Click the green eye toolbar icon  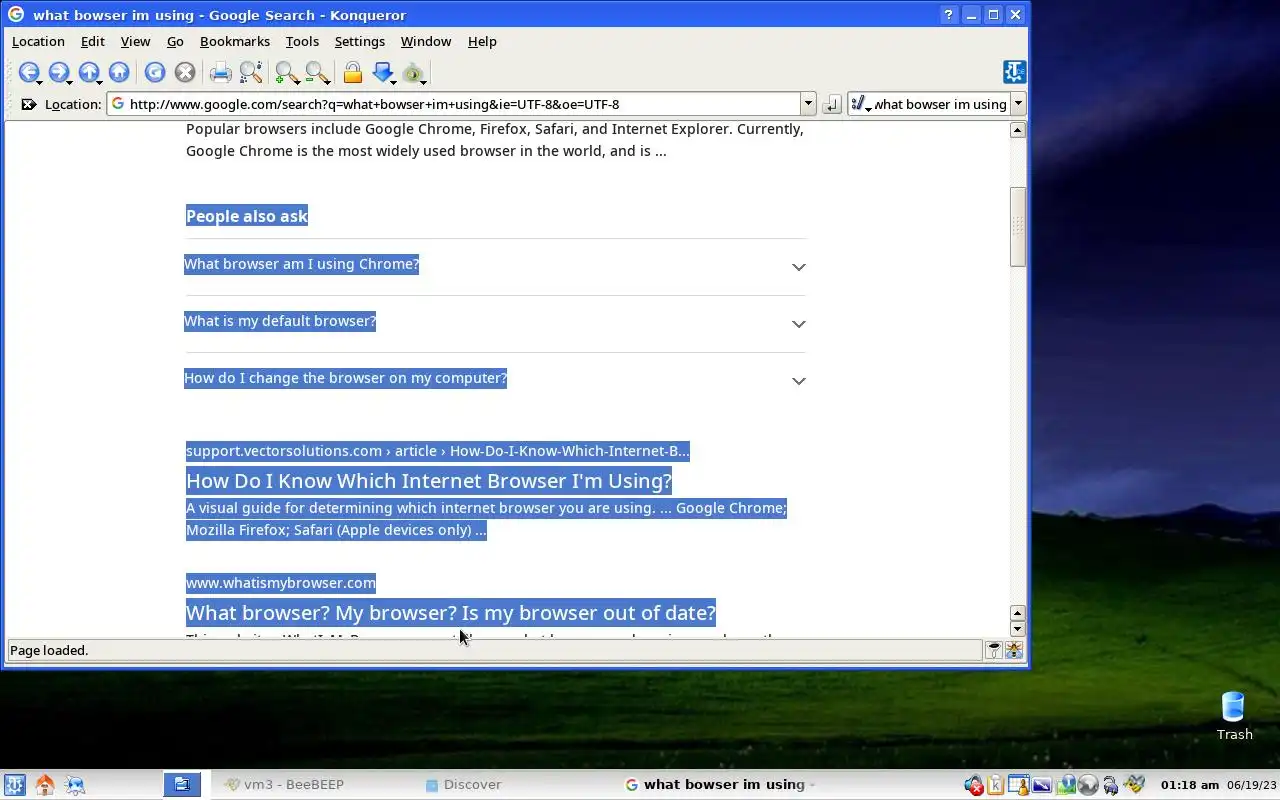[x=413, y=73]
